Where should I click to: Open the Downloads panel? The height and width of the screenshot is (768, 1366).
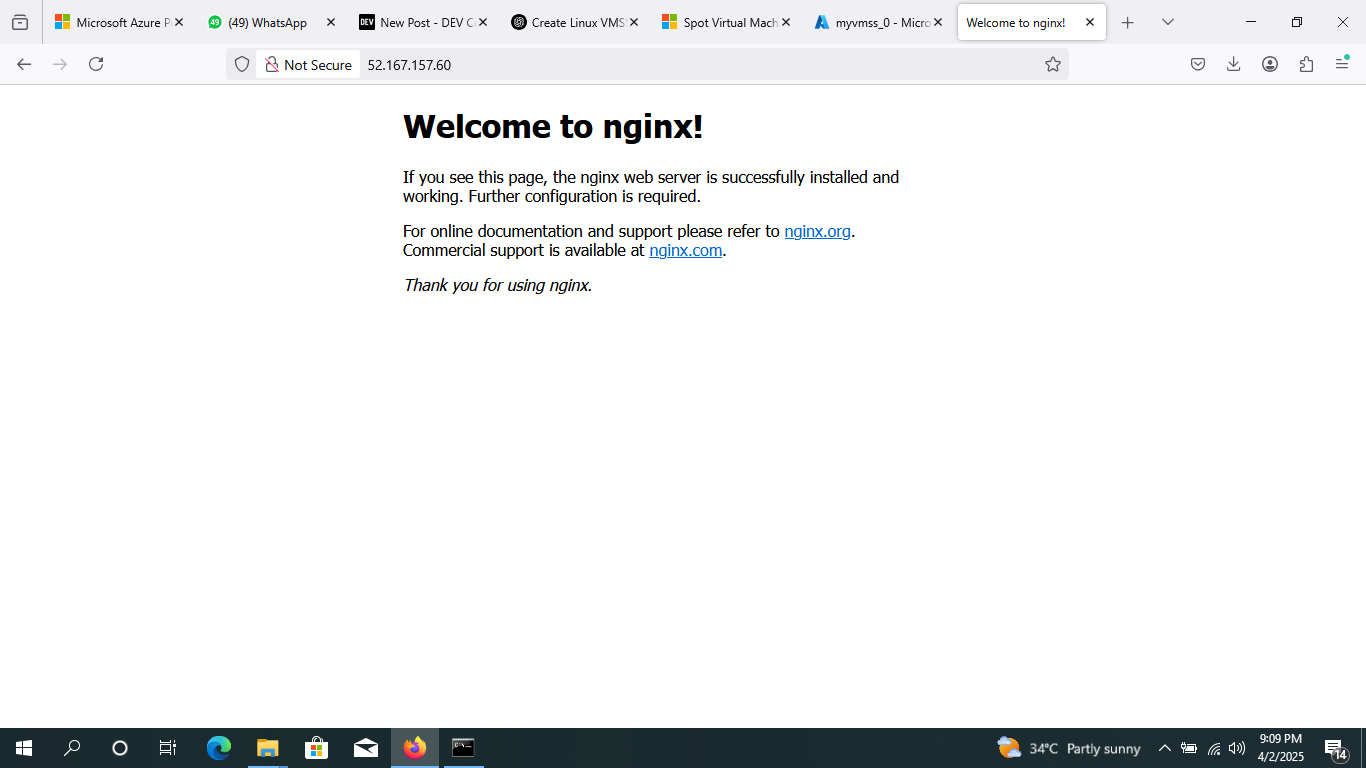[1234, 64]
